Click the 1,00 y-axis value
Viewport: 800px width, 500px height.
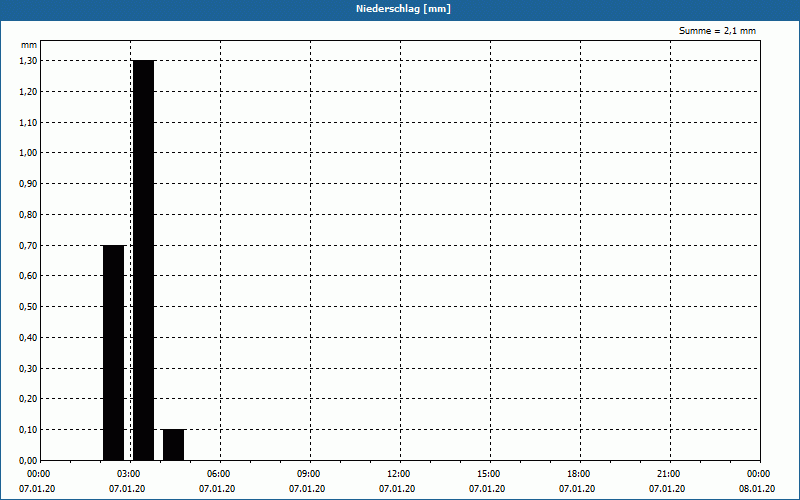(x=28, y=153)
